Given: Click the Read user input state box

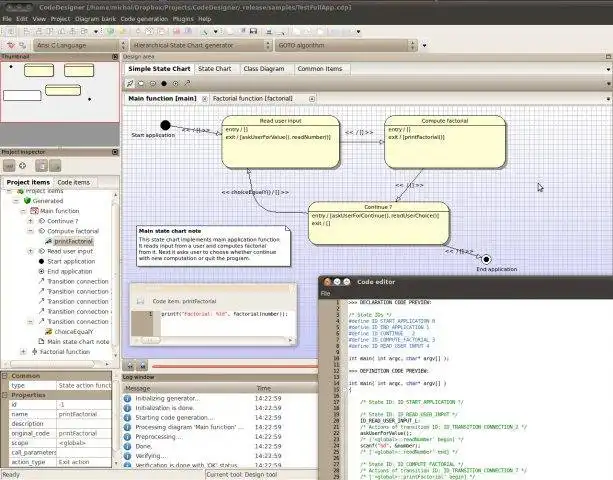Looking at the screenshot, I should coord(280,142).
